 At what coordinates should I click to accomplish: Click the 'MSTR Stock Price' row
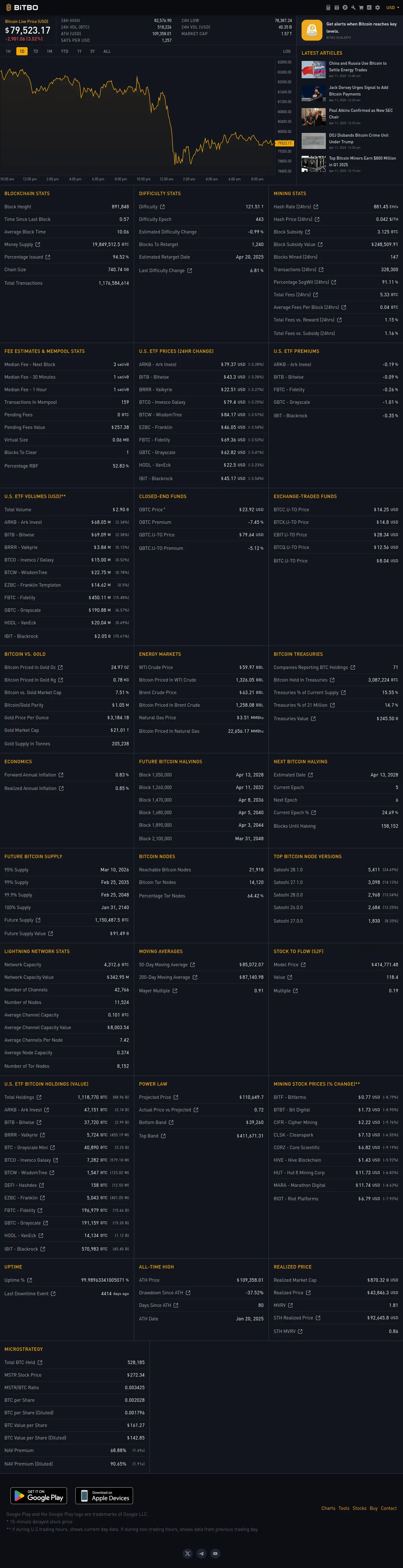75,1374
